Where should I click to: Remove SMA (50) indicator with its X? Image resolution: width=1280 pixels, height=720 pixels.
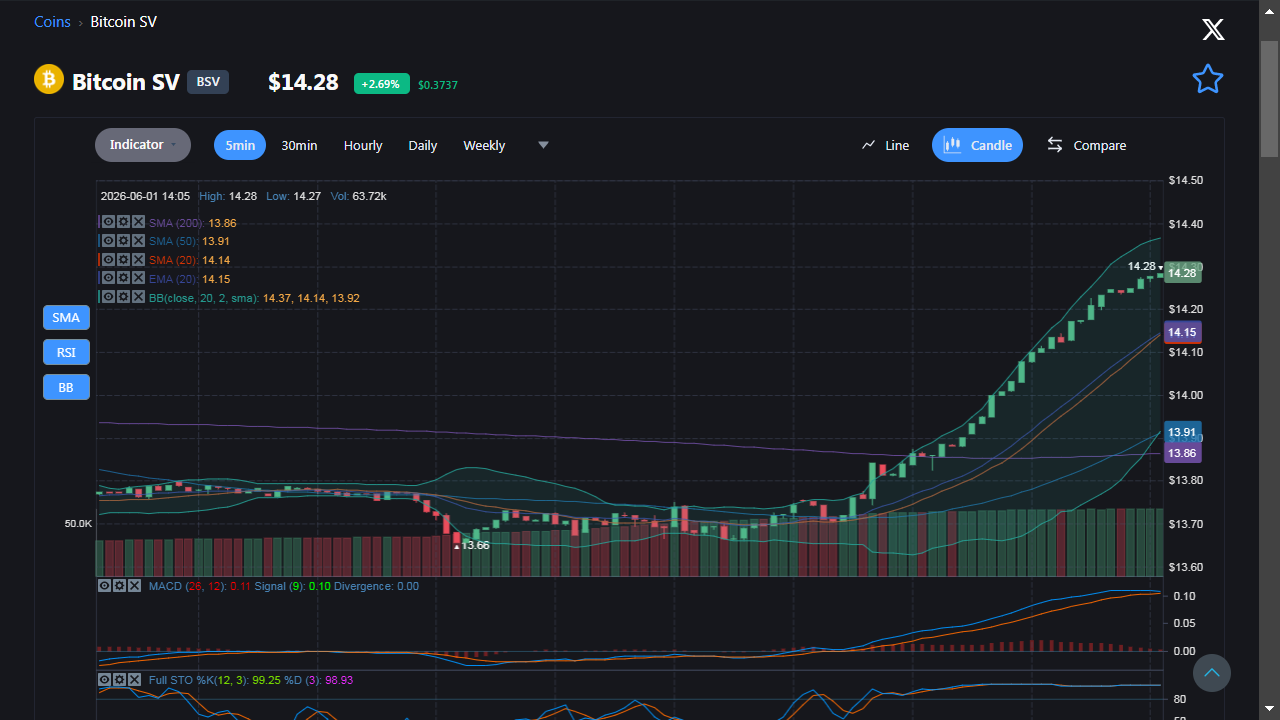click(138, 240)
